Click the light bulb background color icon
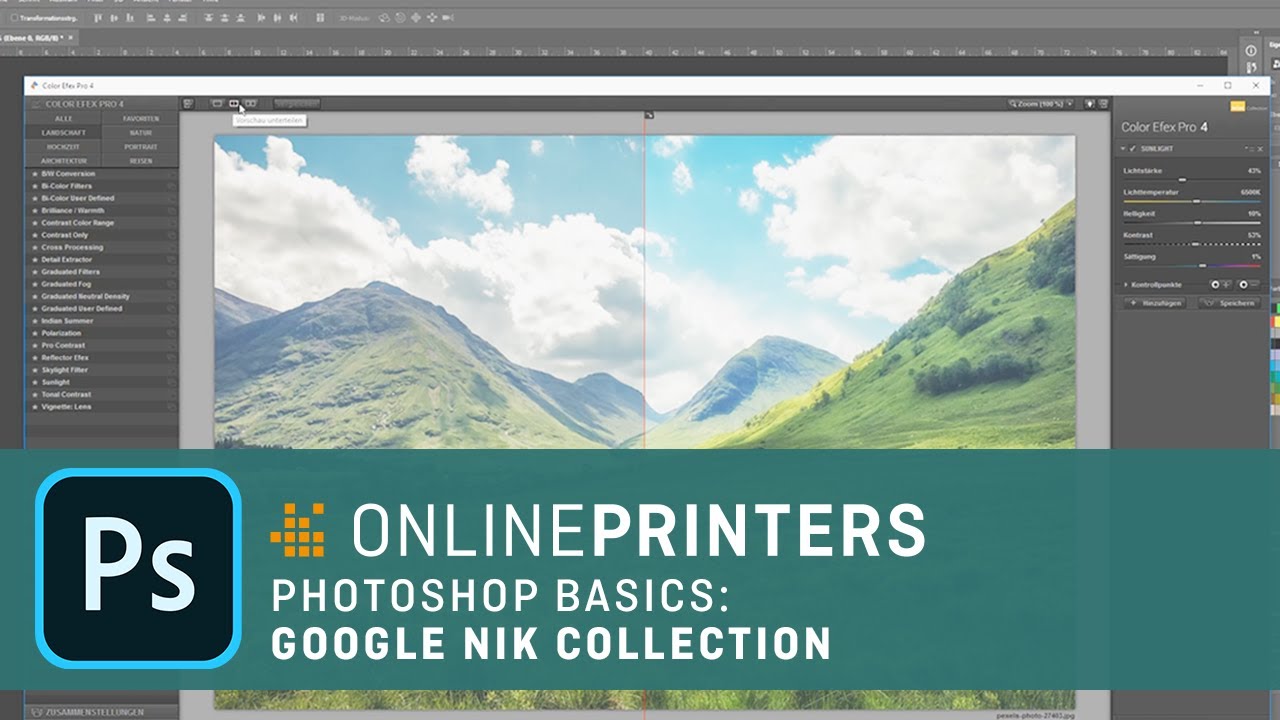This screenshot has width=1280, height=720. click(1090, 103)
